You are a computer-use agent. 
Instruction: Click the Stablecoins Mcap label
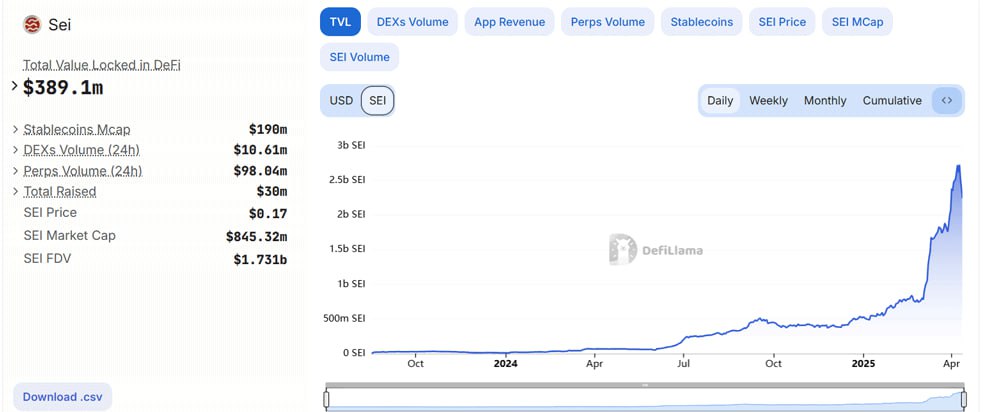[x=77, y=130]
